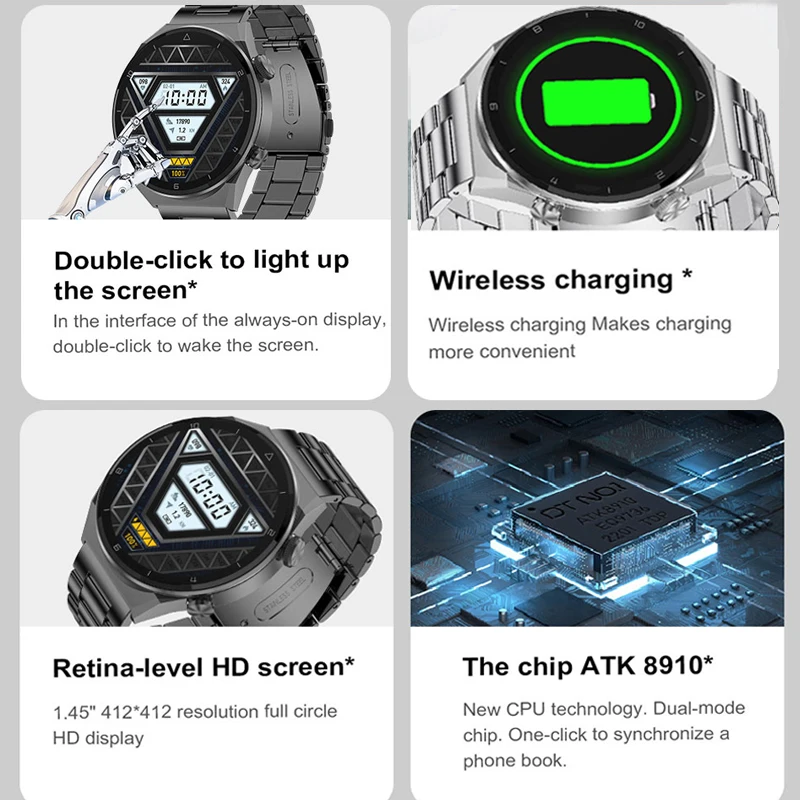The width and height of the screenshot is (800, 800).
Task: Select the 'Double-click to light up the screen' heading
Action: tap(202, 275)
